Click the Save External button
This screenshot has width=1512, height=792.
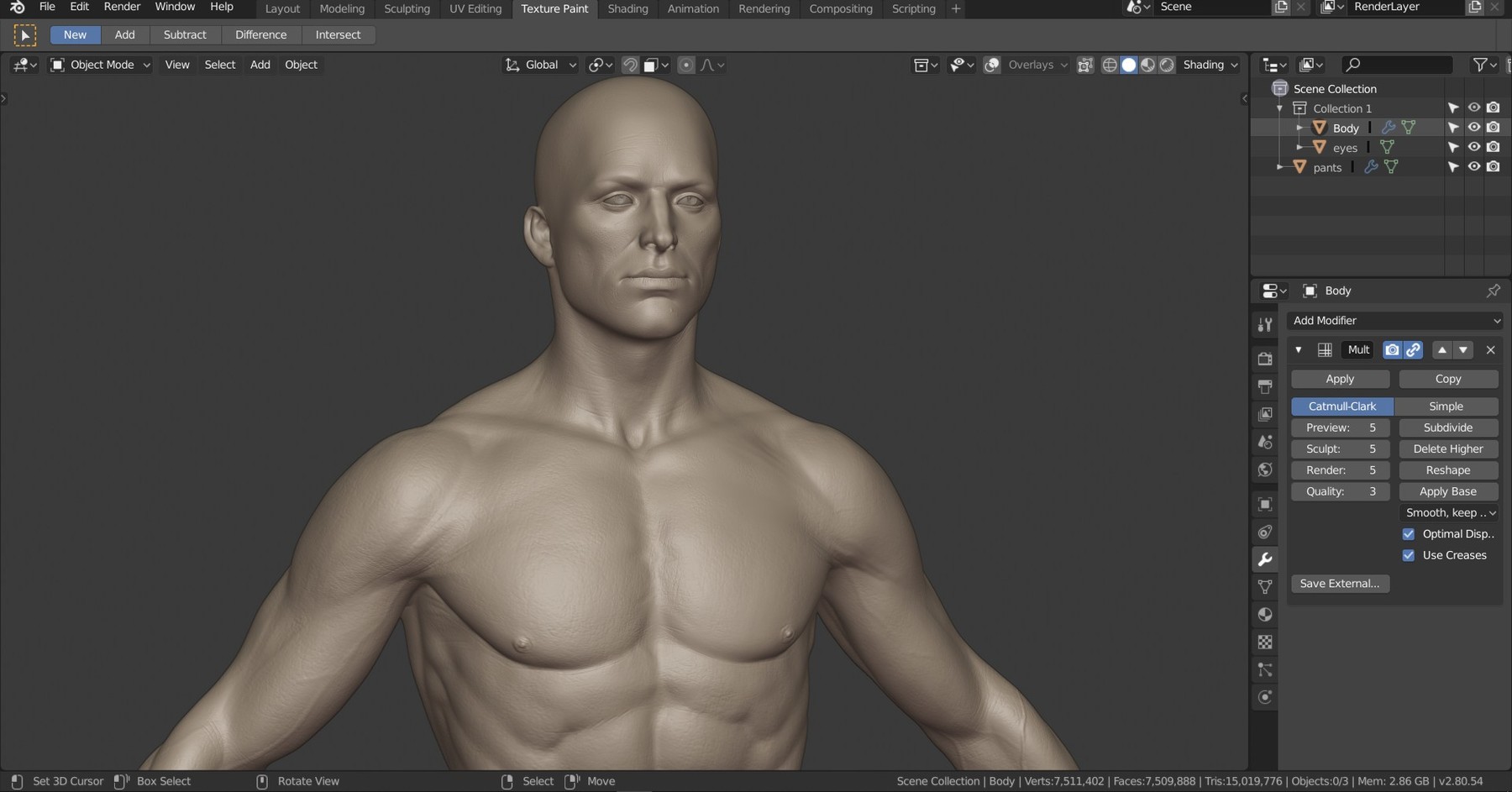click(x=1340, y=583)
